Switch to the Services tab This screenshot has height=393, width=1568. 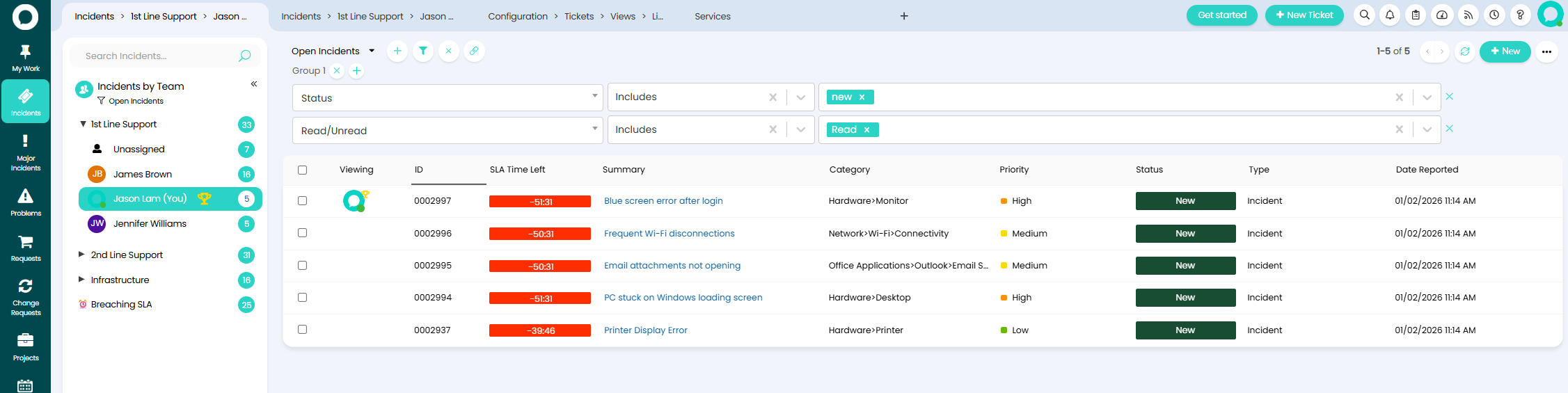pyautogui.click(x=712, y=16)
